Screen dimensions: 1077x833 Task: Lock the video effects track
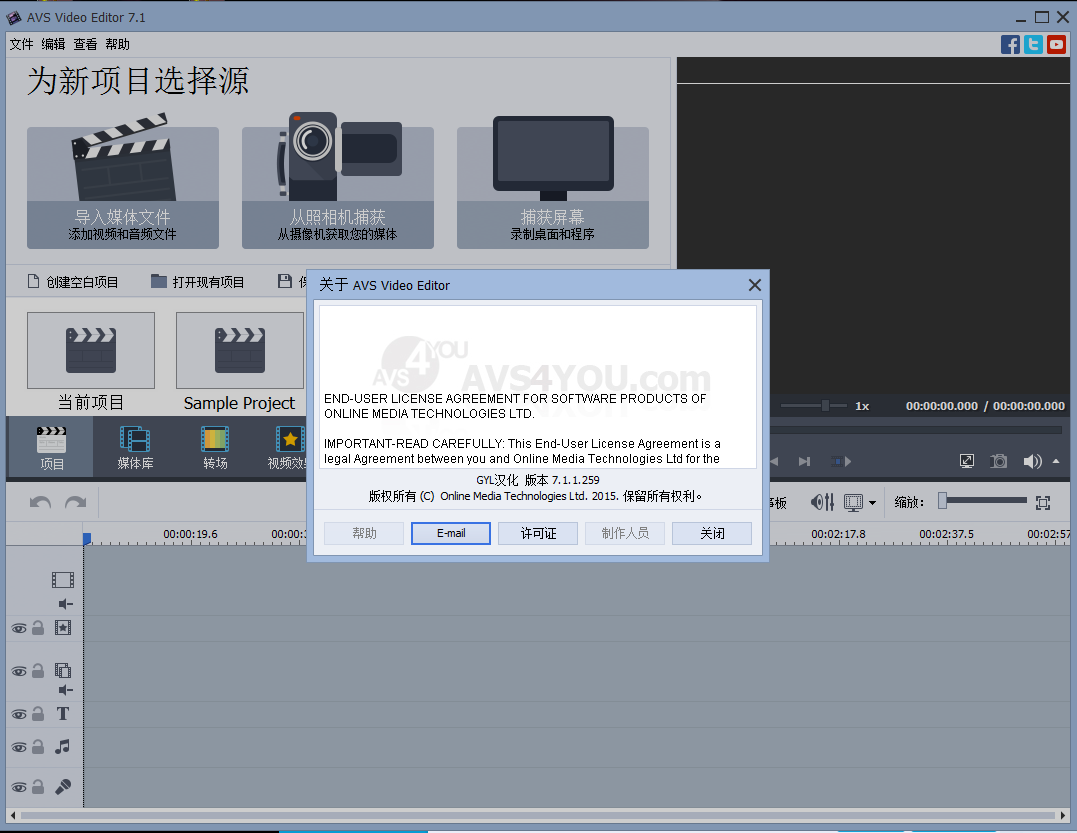(x=38, y=628)
